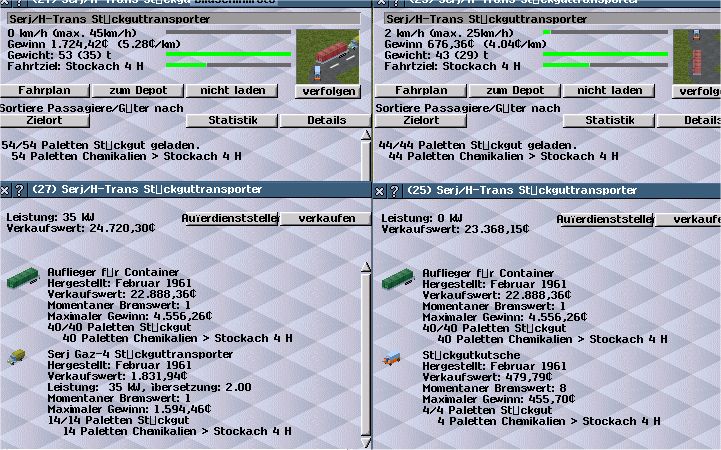Click the scroll-down arrow in window (27) vehicle list
Screen dimensions: 721x450
366,442
